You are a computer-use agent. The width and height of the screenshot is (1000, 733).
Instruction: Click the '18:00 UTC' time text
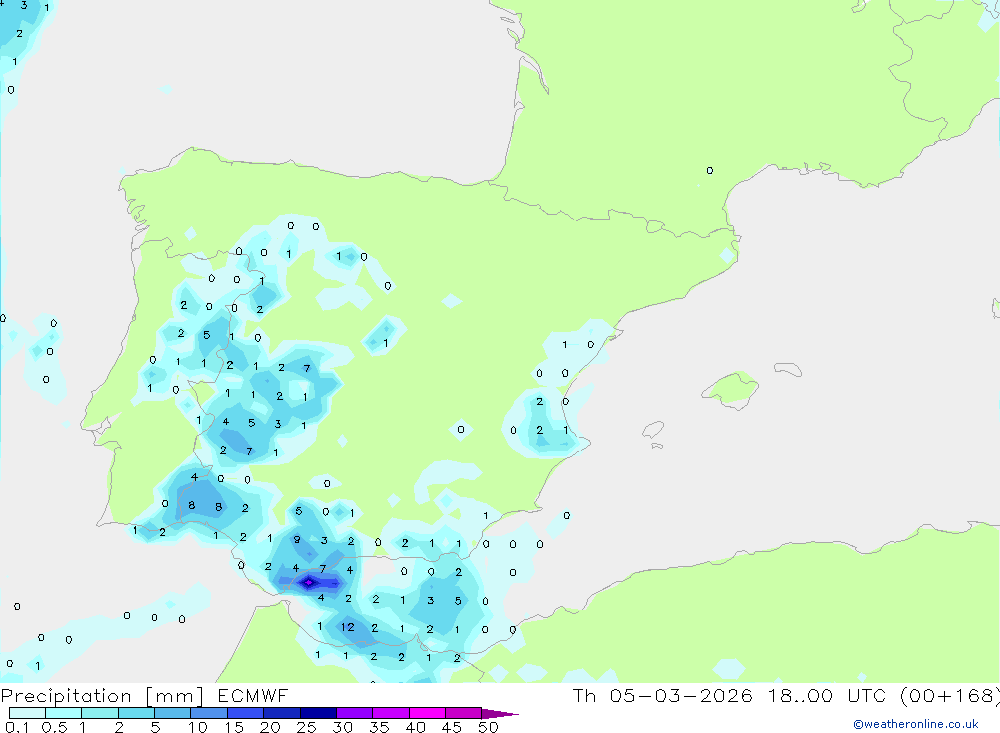[827, 695]
